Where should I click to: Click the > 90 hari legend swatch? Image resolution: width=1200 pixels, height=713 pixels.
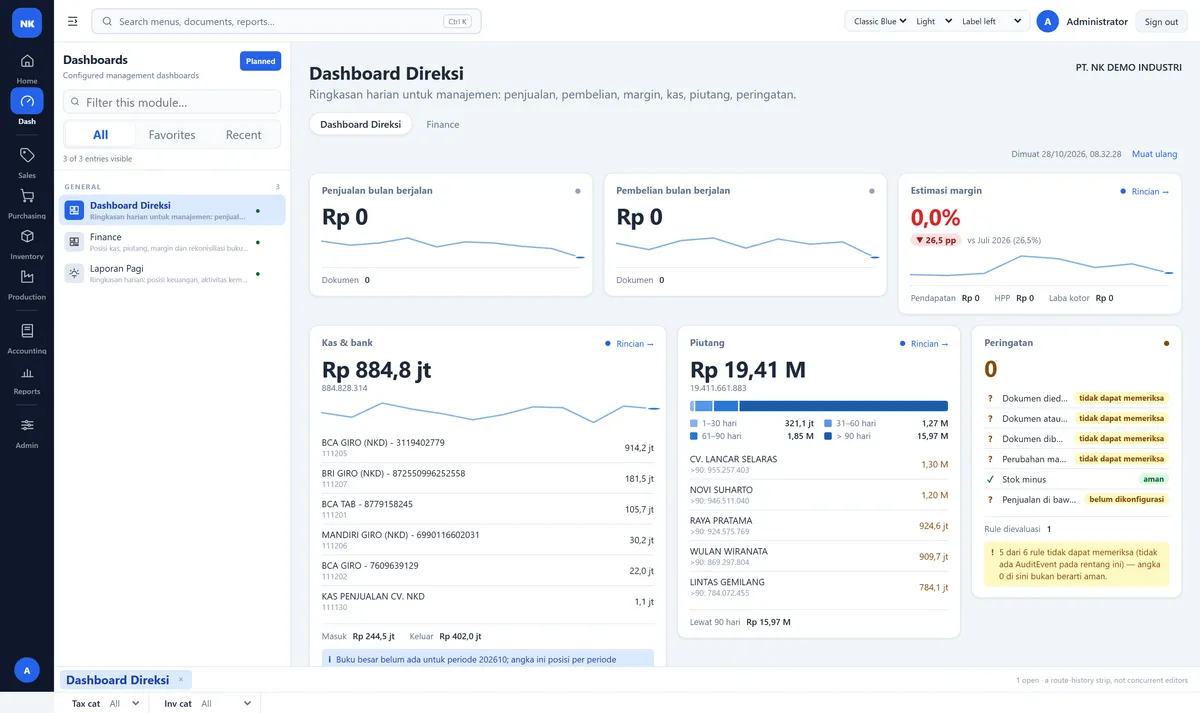tap(828, 436)
